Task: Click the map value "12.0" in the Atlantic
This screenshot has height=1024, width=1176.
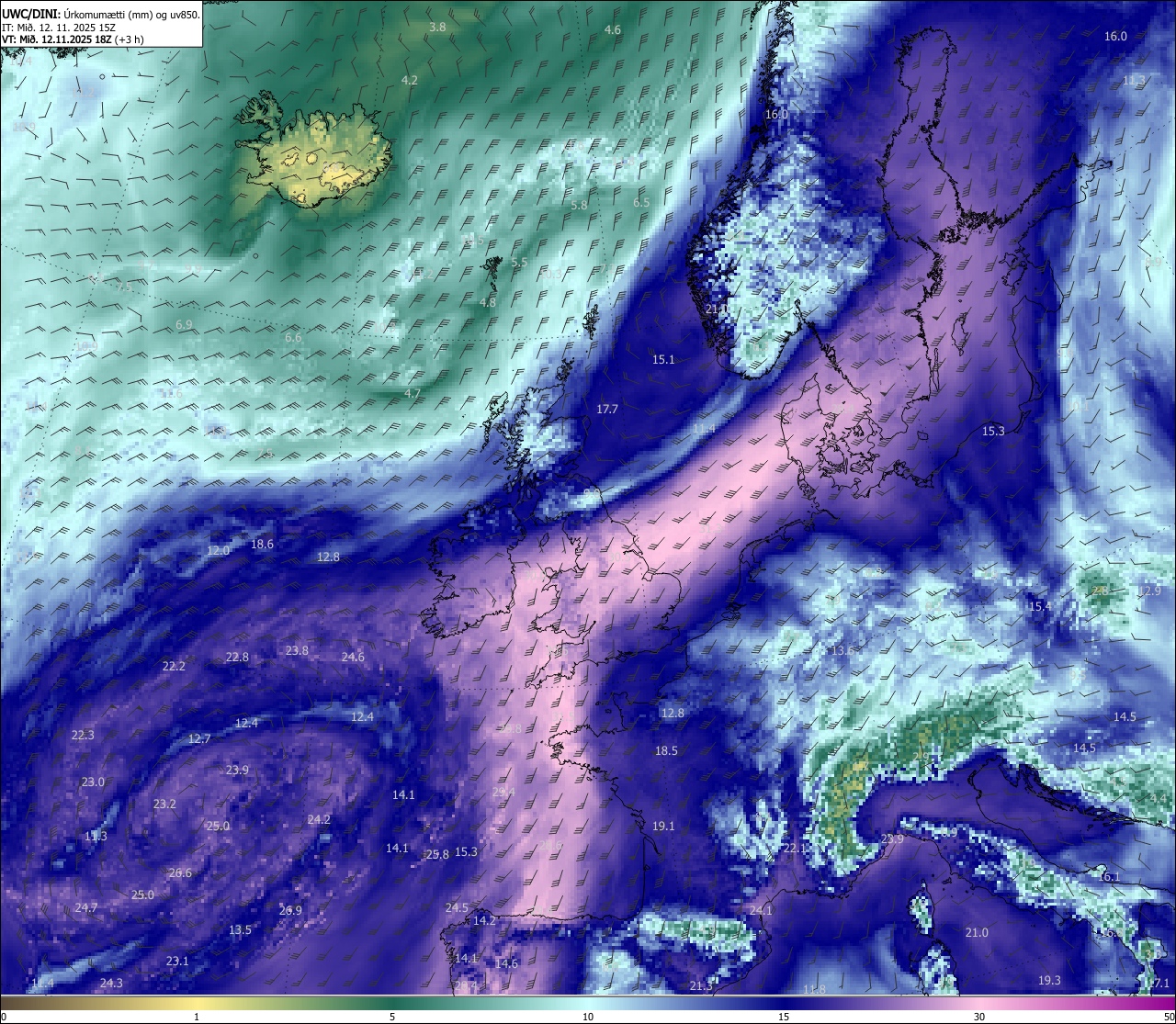Action: (218, 551)
